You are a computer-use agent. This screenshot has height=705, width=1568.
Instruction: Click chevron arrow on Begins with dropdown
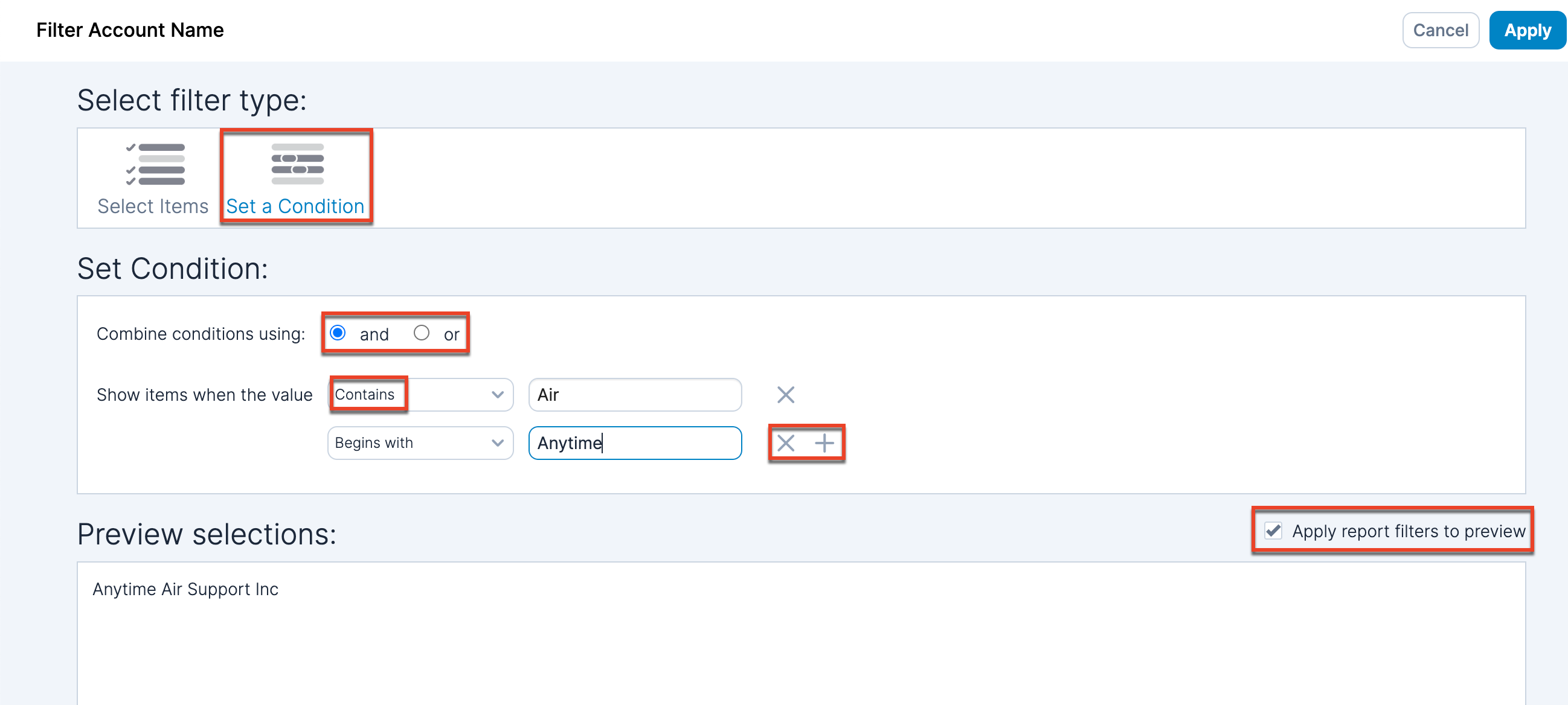497,443
